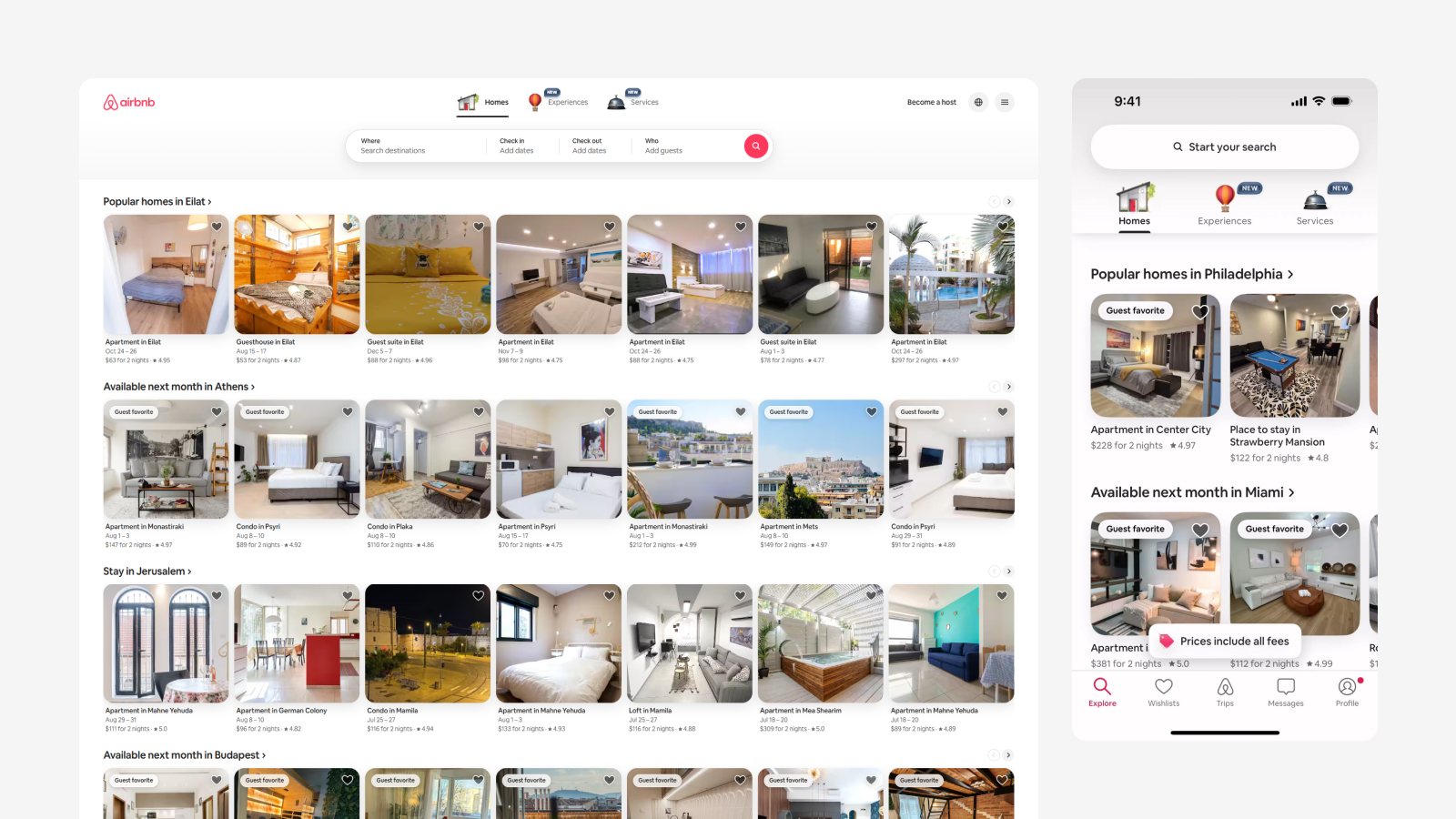
Task: Open Wishlists from the mobile bottom bar
Action: point(1163,692)
